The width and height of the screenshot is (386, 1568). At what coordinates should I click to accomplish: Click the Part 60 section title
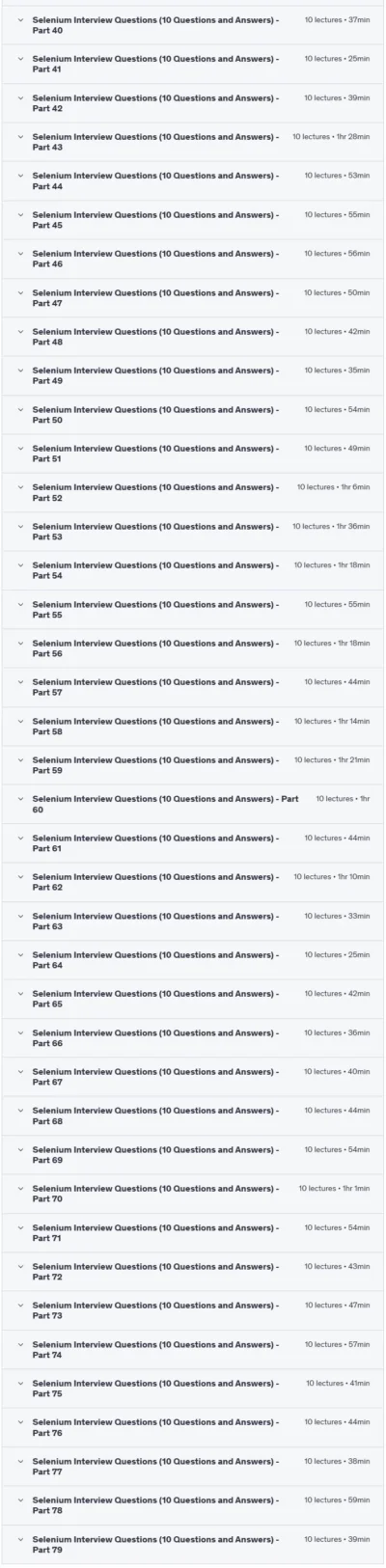(x=165, y=805)
